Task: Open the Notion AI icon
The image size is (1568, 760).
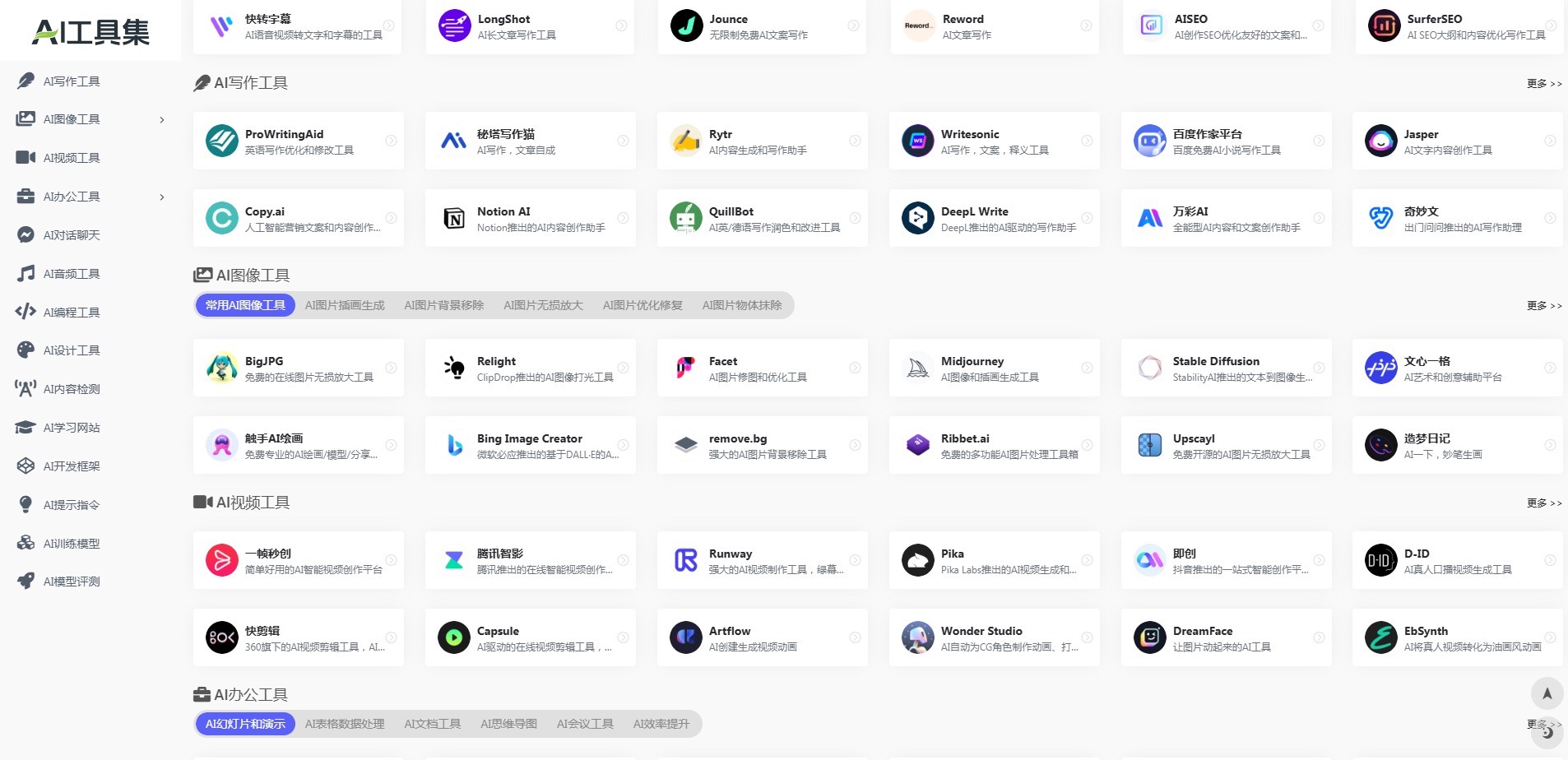Action: [x=454, y=218]
